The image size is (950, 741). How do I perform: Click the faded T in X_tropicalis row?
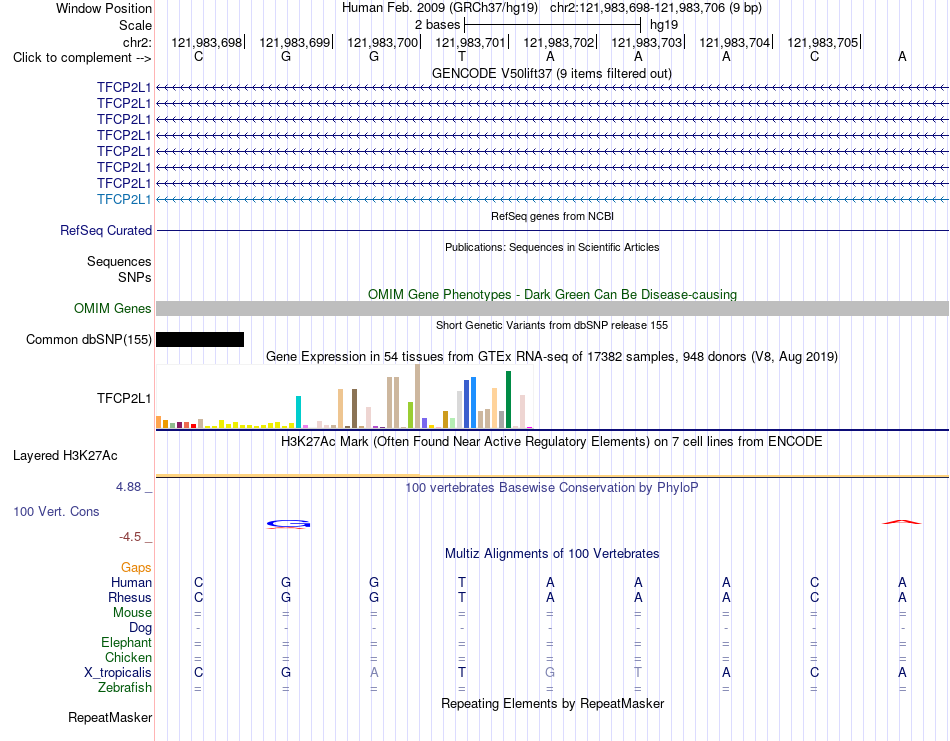click(x=638, y=673)
